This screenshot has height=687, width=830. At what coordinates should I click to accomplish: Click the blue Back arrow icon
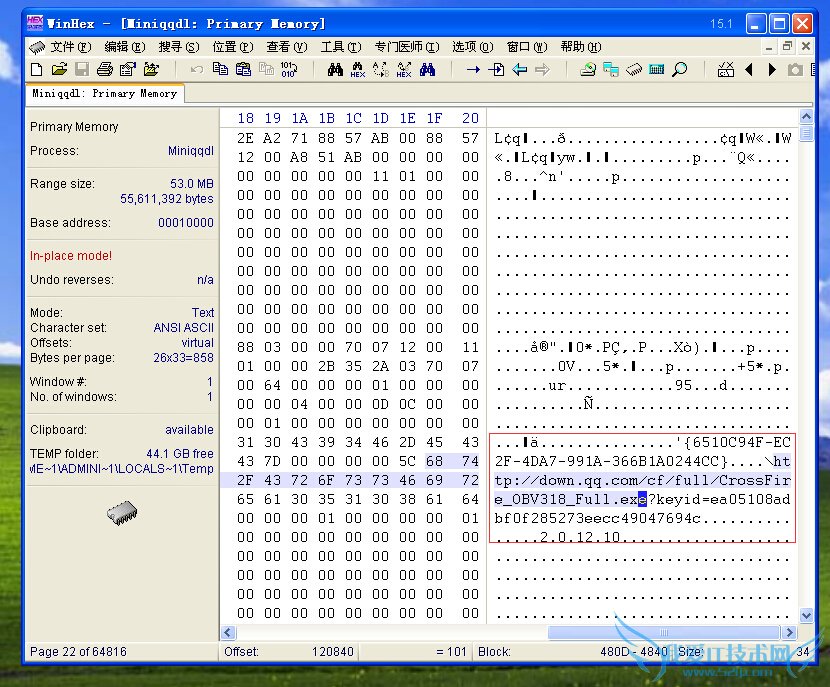pos(519,69)
